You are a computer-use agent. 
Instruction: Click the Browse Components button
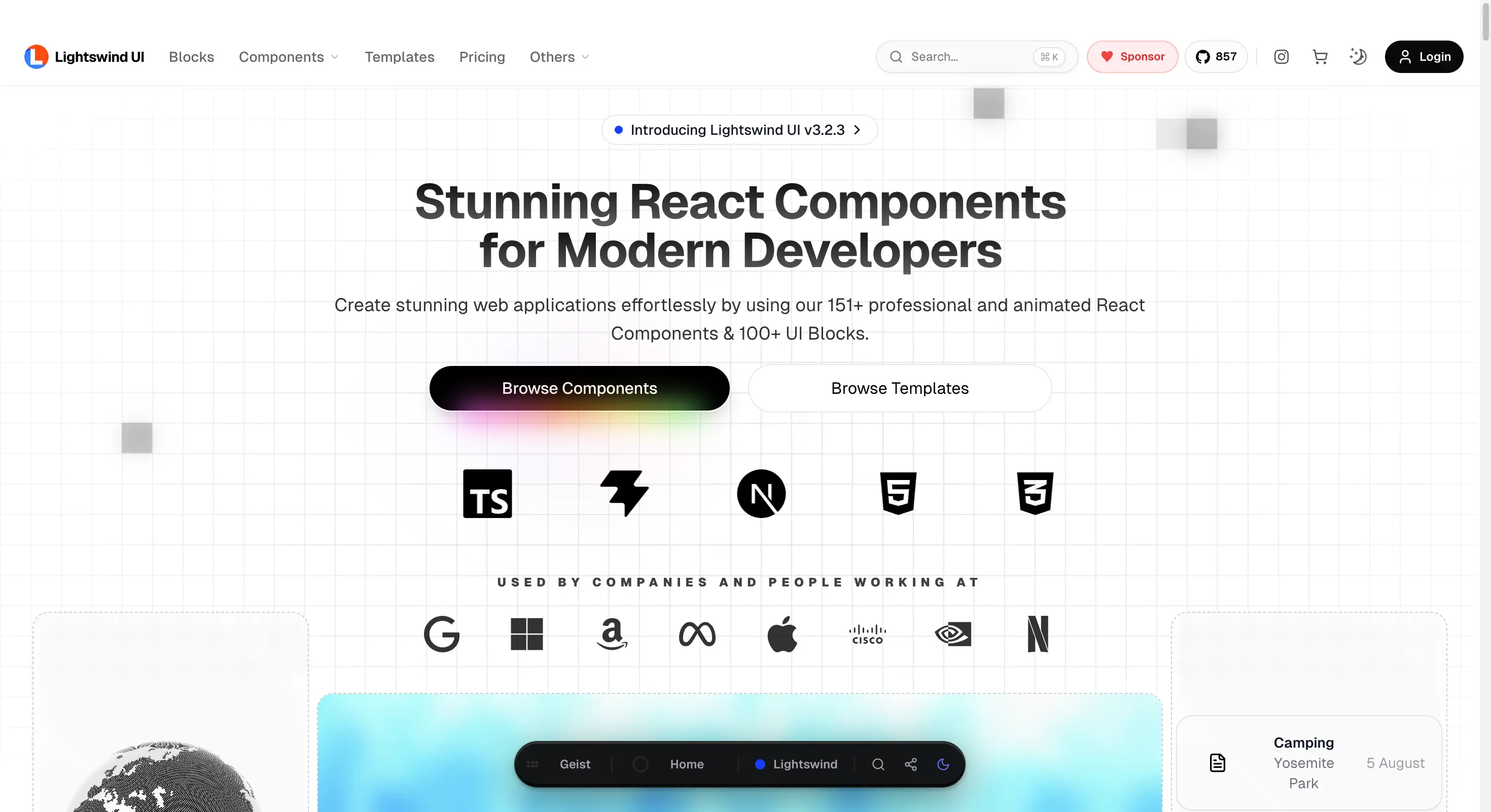point(579,388)
